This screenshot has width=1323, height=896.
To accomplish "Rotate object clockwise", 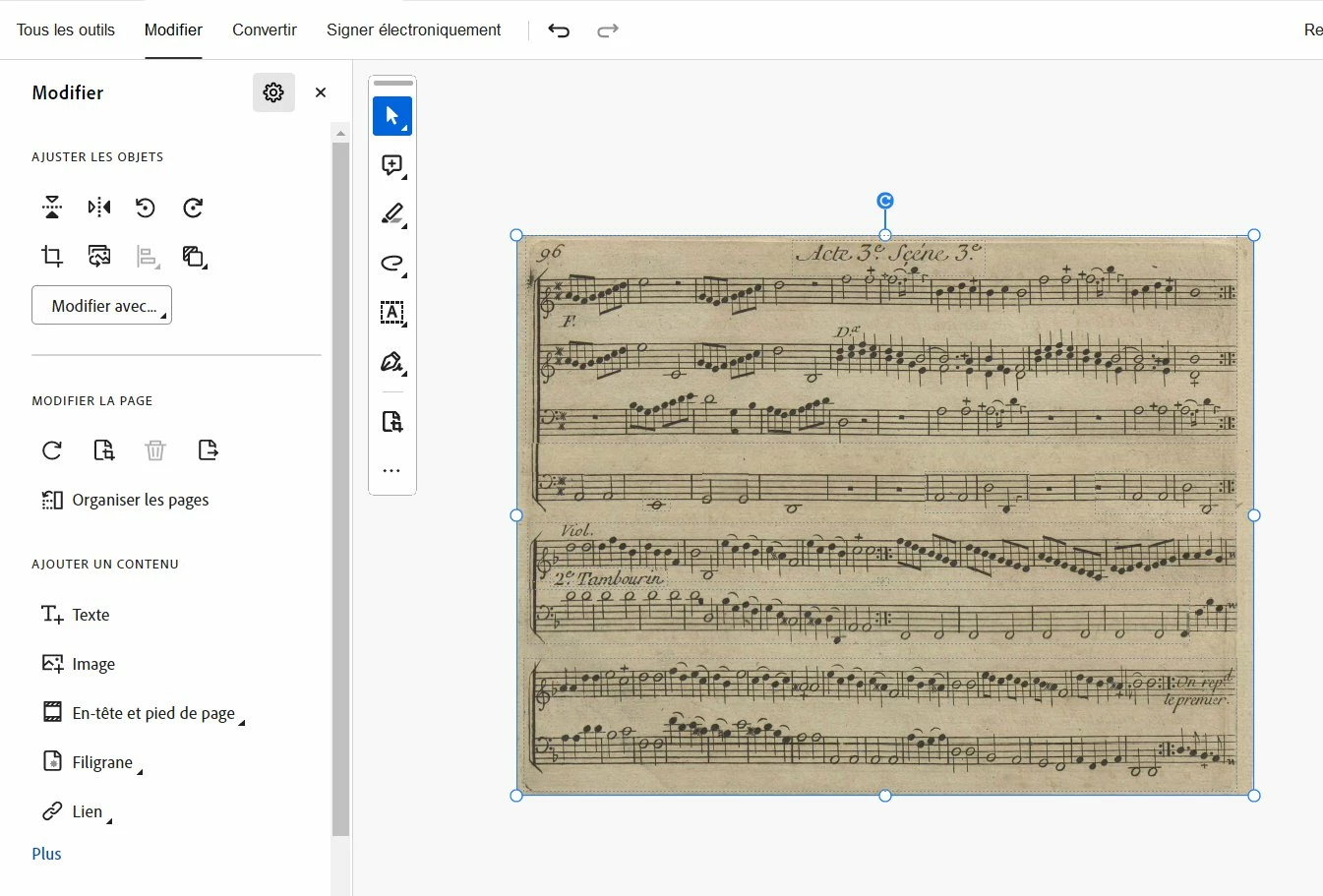I will tap(193, 208).
